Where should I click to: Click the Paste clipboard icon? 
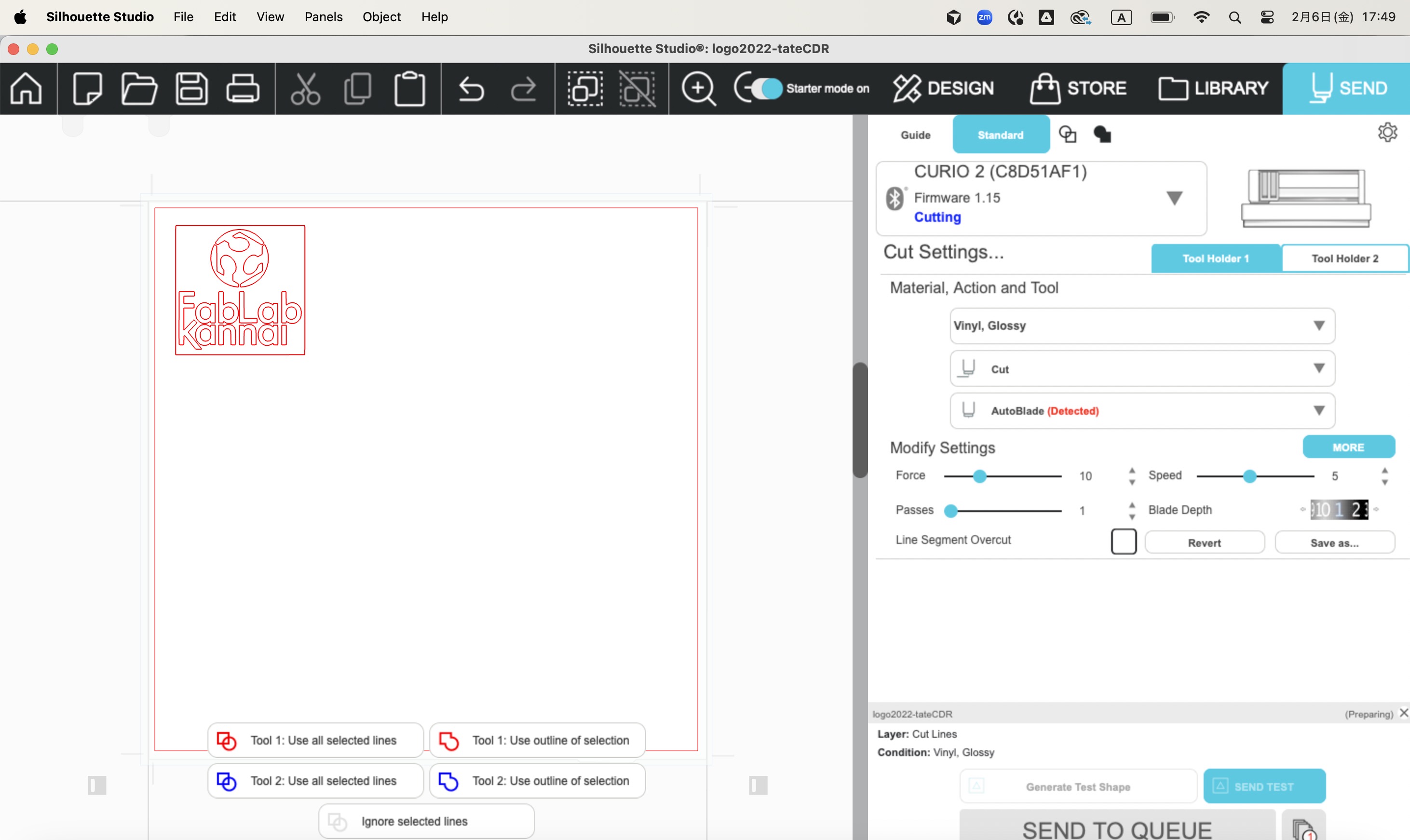pyautogui.click(x=409, y=88)
